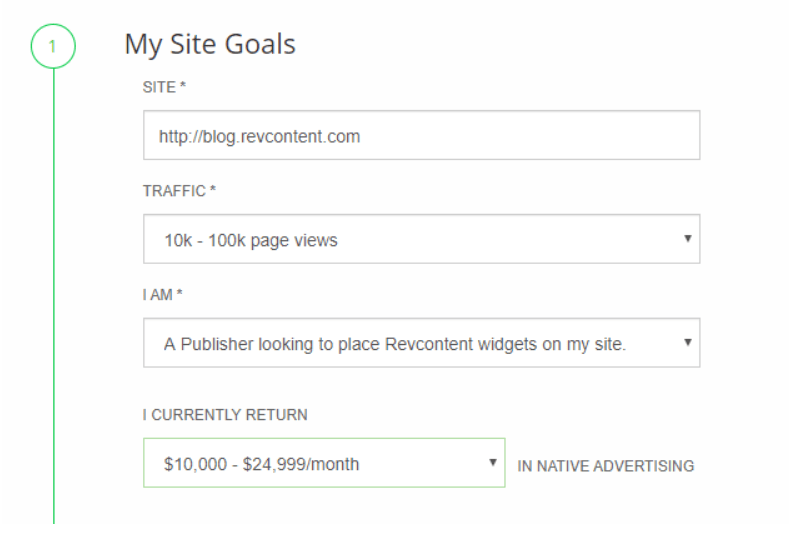Screen dimensions: 789x534
Task: Click the arrow on the Traffic dropdown
Action: (687, 240)
